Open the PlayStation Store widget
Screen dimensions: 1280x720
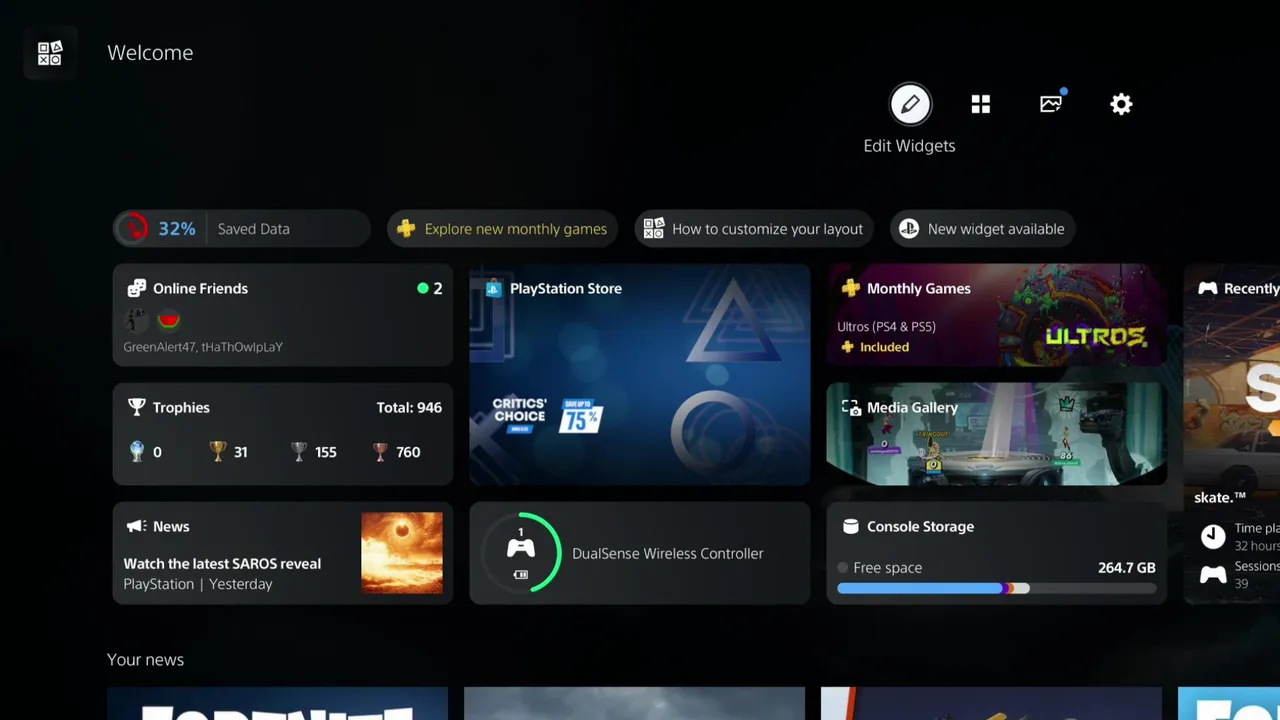640,375
